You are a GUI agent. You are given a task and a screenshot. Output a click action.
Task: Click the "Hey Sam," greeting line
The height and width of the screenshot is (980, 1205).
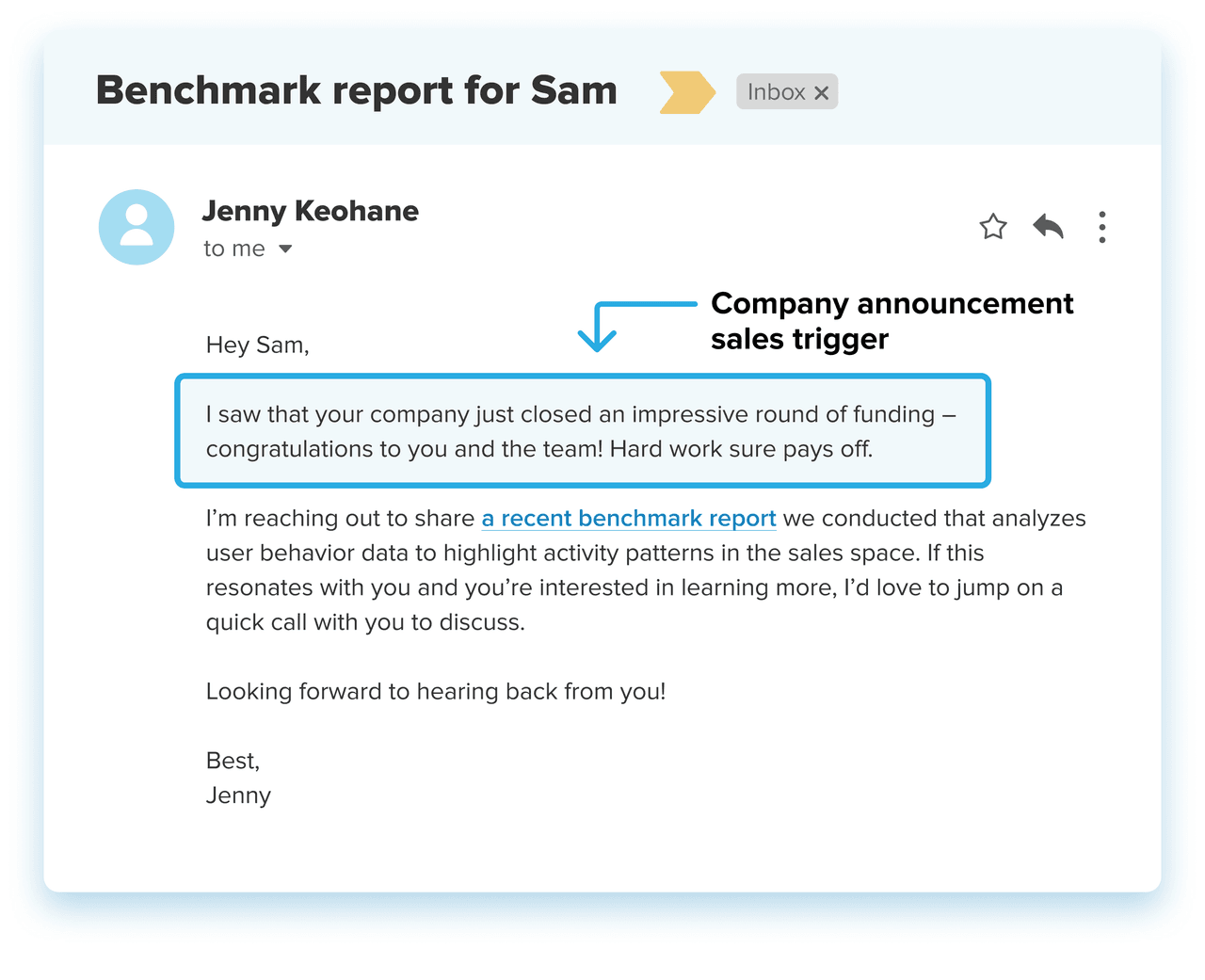pyautogui.click(x=257, y=345)
